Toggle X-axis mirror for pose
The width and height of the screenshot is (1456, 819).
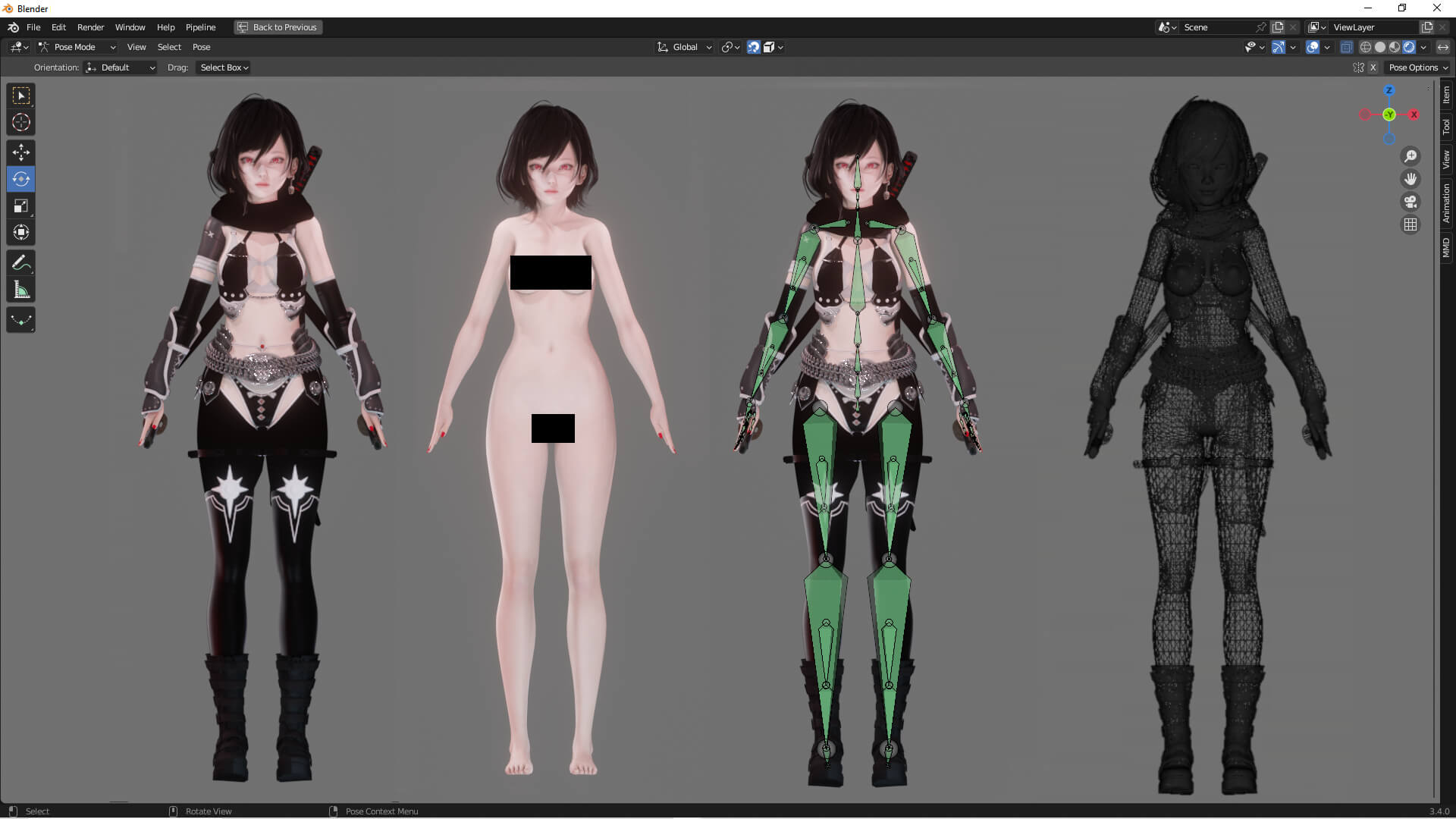[x=1373, y=67]
